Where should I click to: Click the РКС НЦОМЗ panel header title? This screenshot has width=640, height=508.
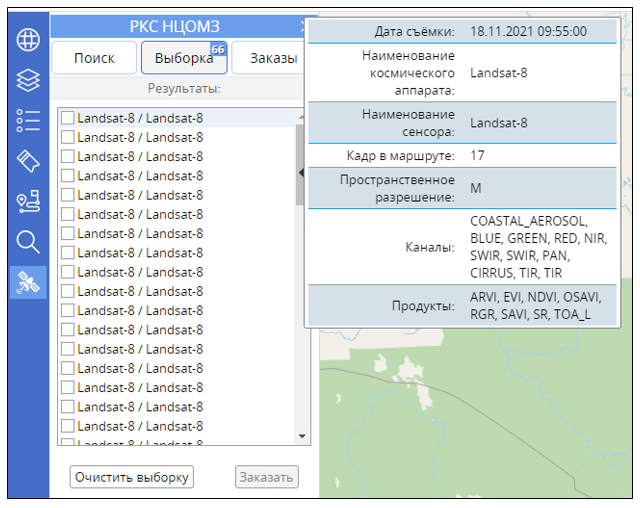pos(175,27)
